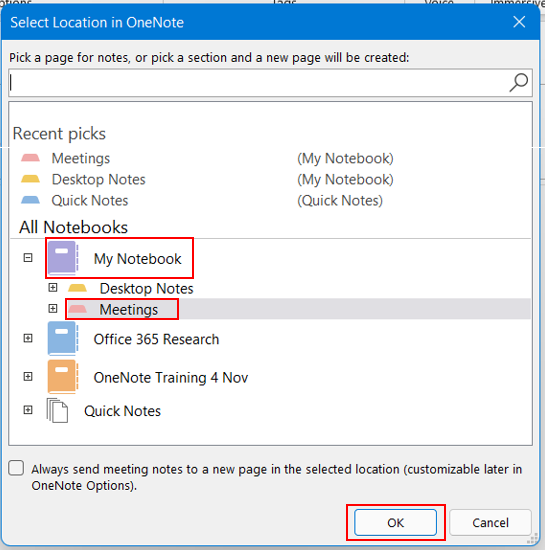545x550 pixels.
Task: Click the pink Meetings section icon in tree
Action: coord(77,309)
